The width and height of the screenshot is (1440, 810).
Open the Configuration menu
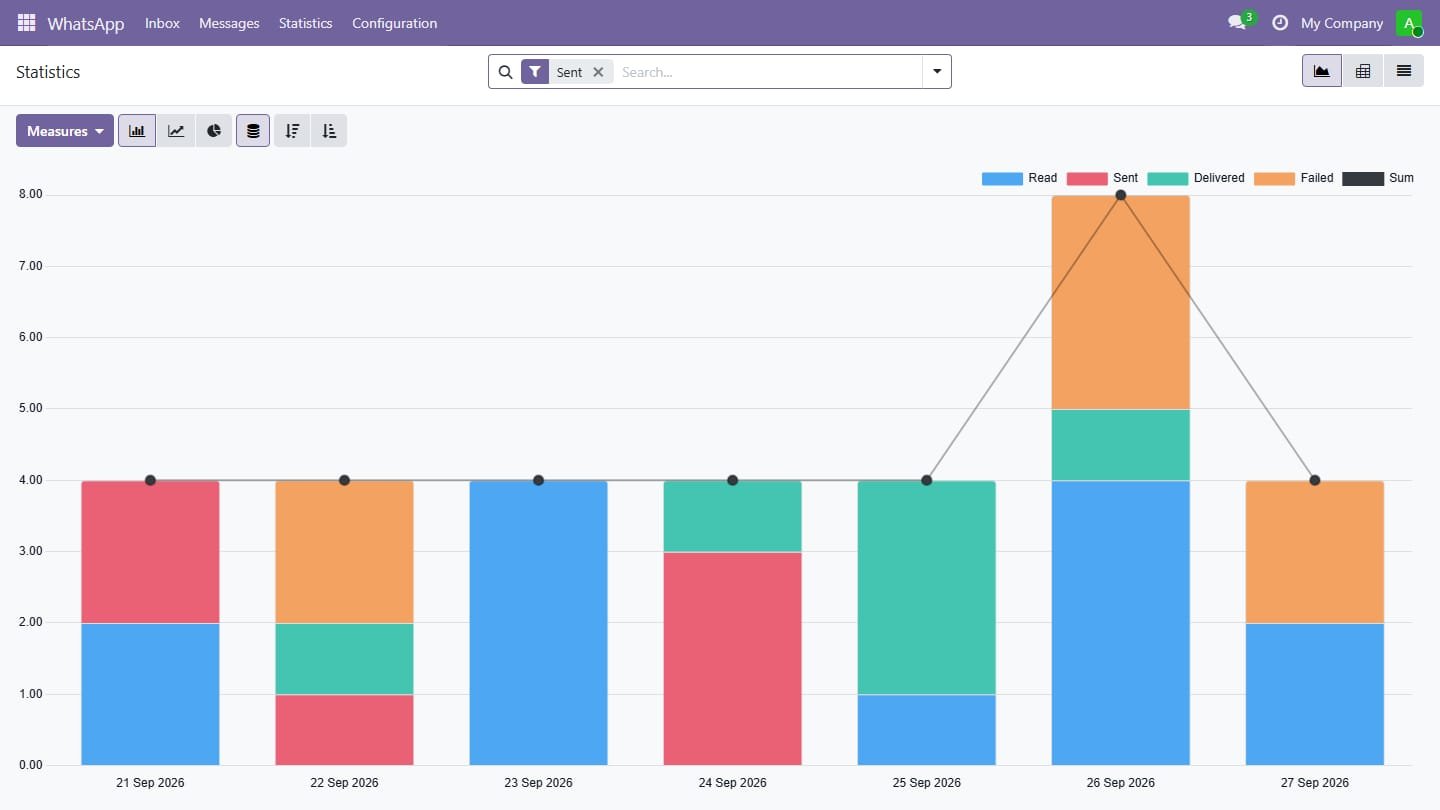coord(394,23)
